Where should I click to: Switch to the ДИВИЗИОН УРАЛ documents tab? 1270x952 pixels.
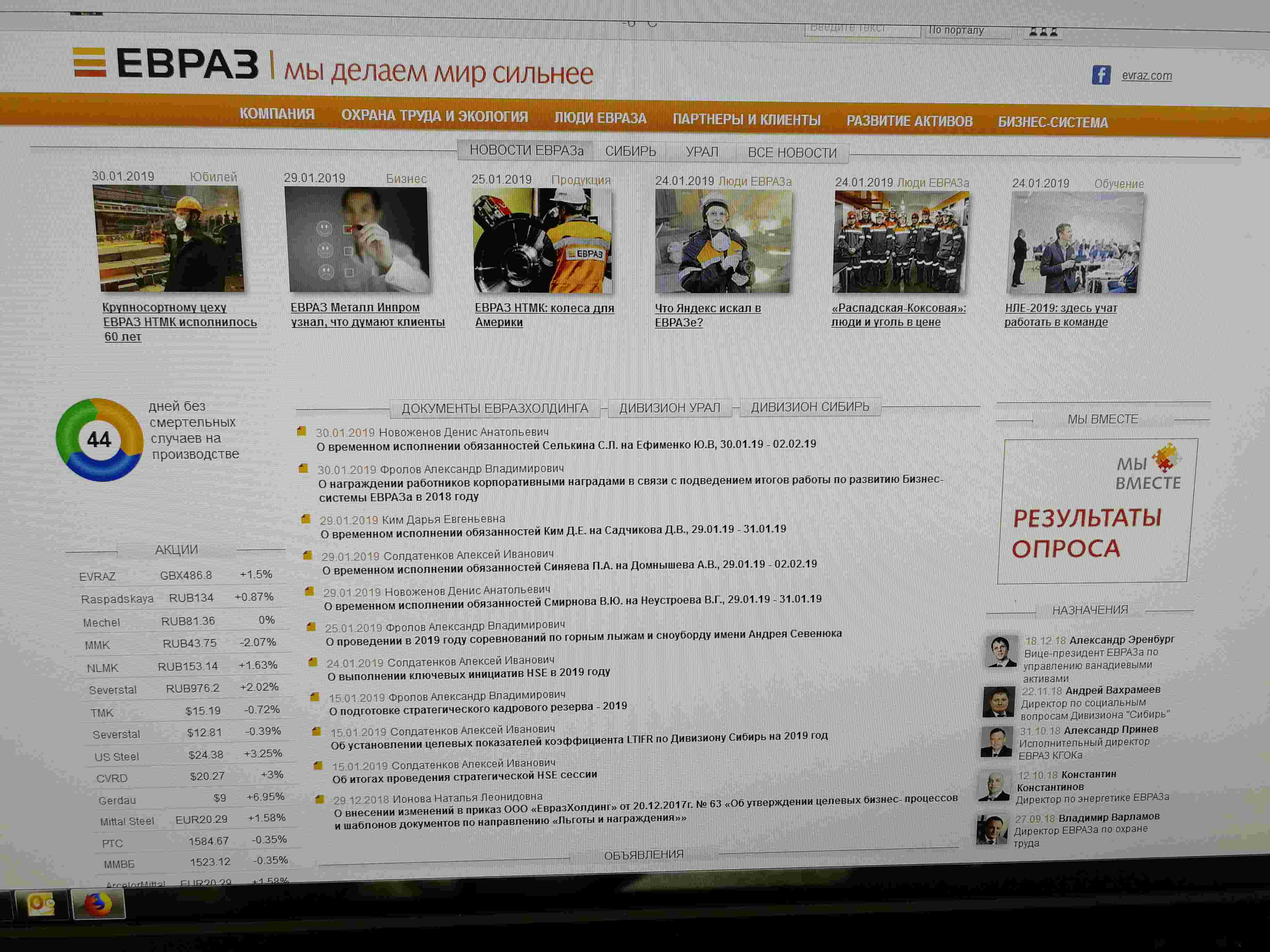point(670,408)
